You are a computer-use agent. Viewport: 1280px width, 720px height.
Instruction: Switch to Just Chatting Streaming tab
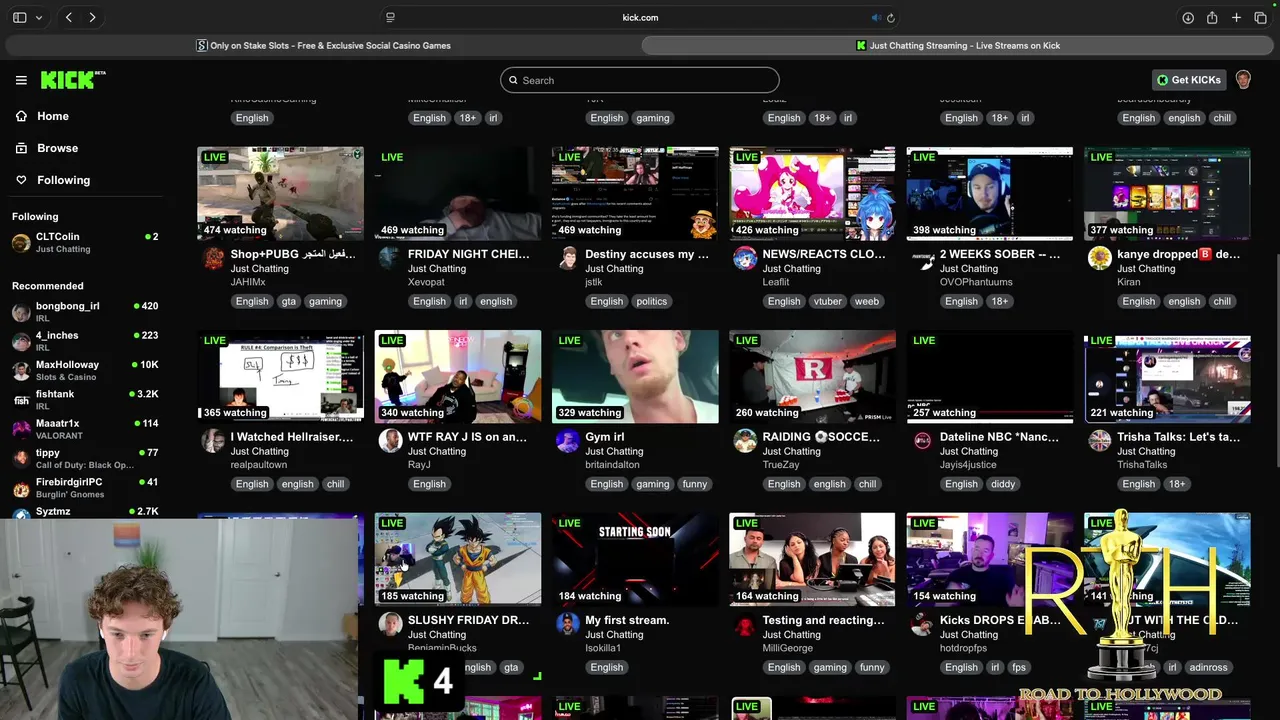[958, 45]
